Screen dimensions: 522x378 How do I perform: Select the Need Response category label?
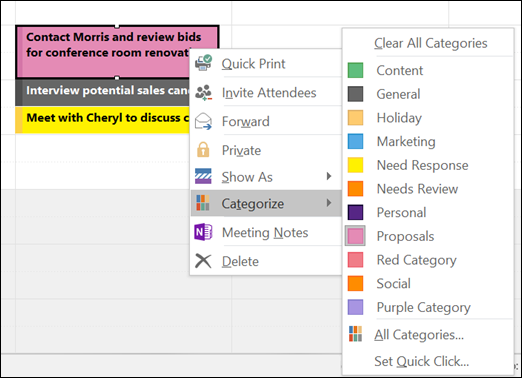point(422,165)
